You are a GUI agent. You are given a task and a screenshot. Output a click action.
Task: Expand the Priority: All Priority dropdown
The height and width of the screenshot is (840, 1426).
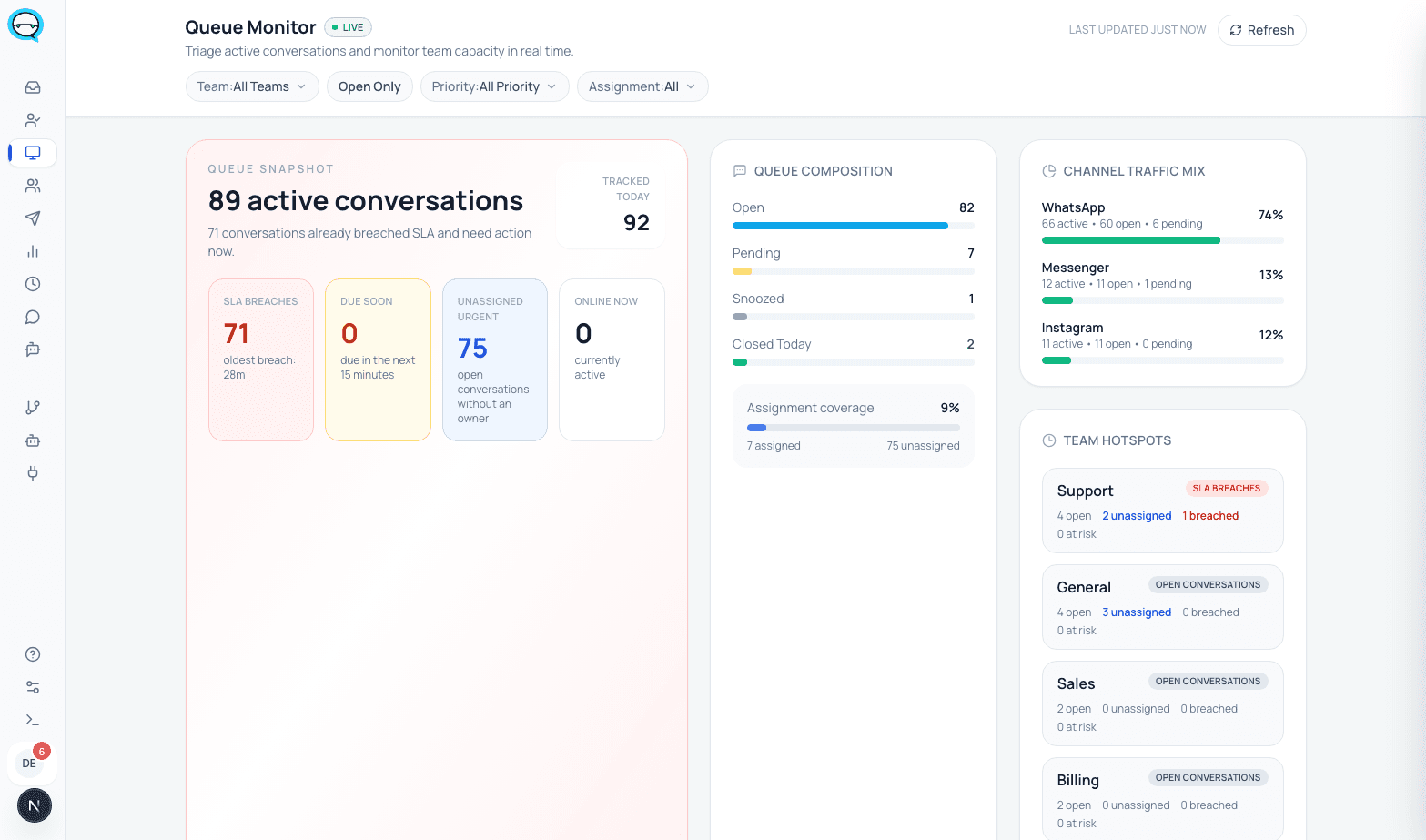coord(494,86)
